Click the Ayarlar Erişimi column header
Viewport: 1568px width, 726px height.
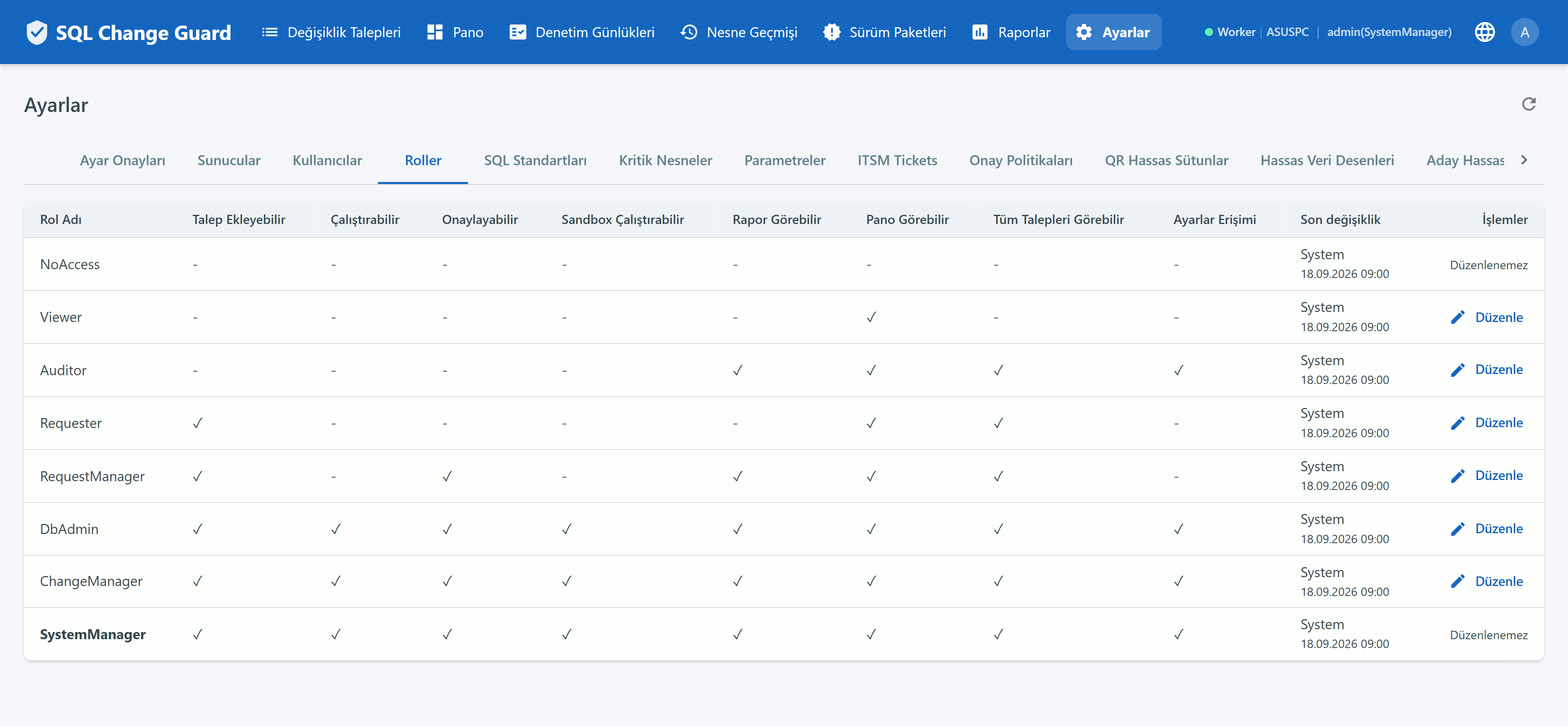(x=1214, y=220)
